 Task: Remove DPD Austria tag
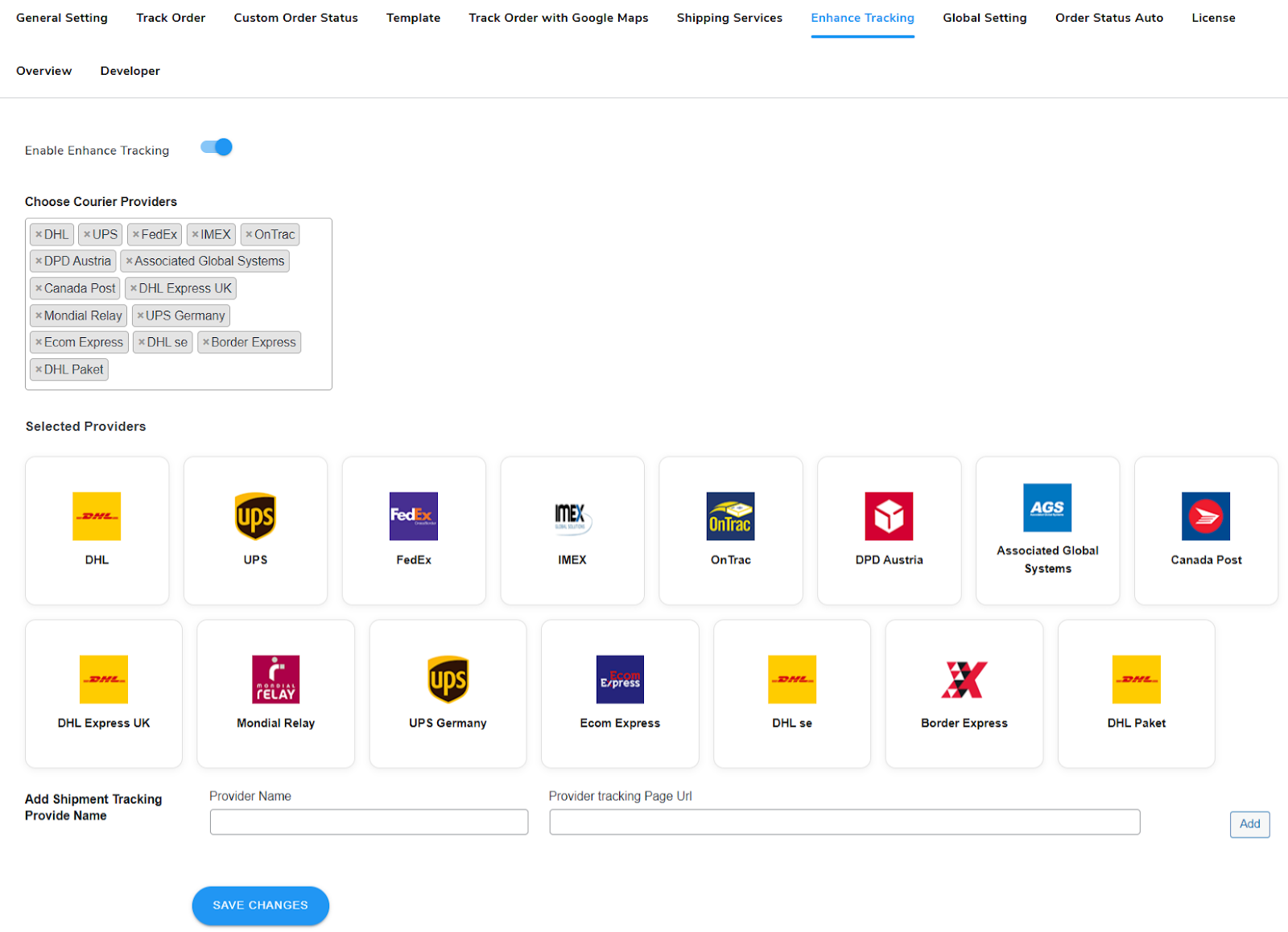point(39,261)
